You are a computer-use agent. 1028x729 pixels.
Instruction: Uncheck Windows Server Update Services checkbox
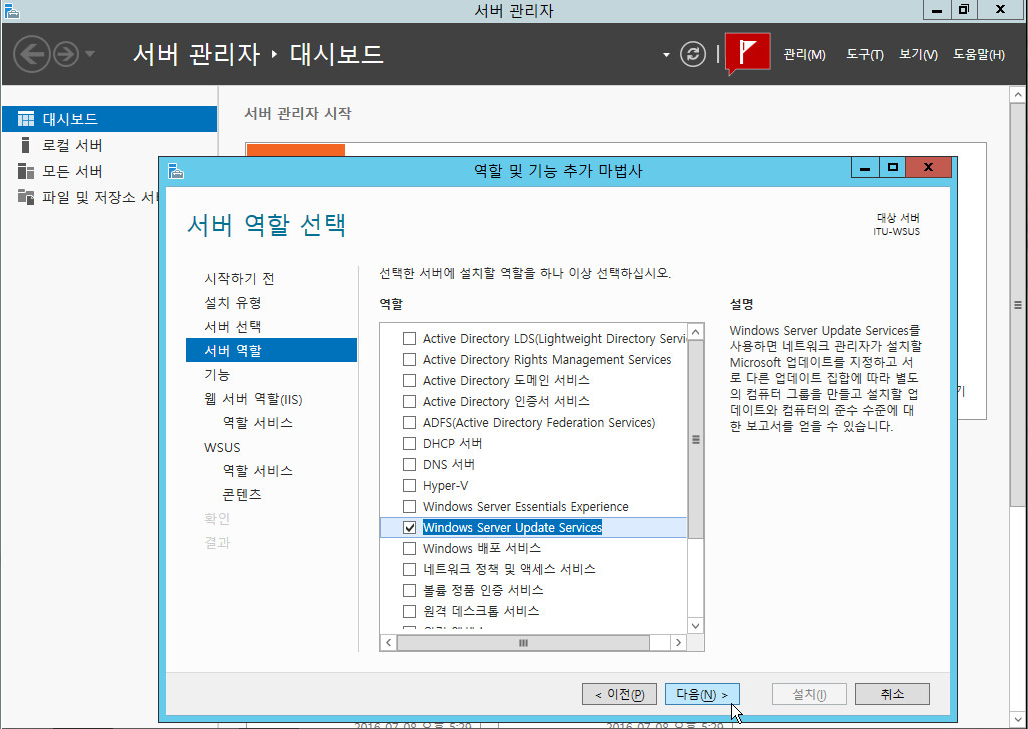[x=409, y=527]
